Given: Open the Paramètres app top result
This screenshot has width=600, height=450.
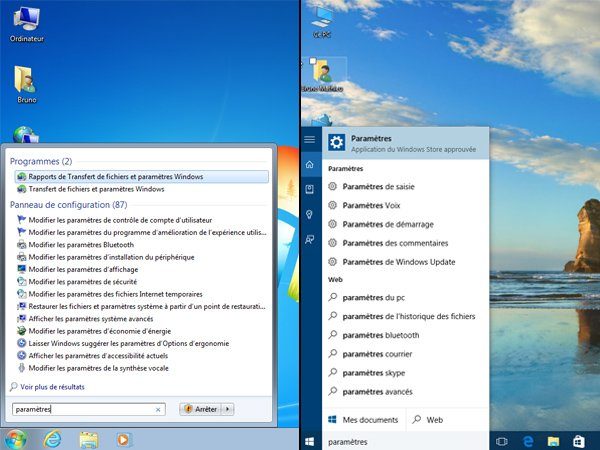Looking at the screenshot, I should click(406, 143).
